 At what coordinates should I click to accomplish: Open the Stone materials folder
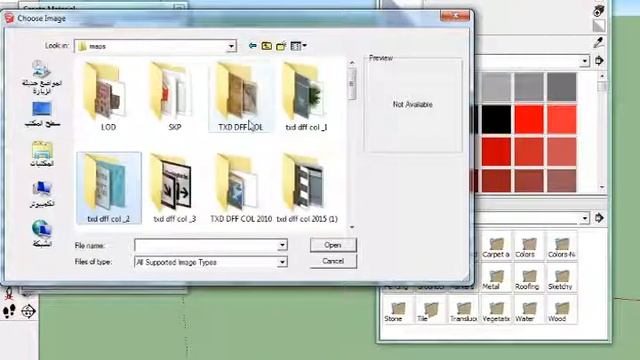(398, 311)
